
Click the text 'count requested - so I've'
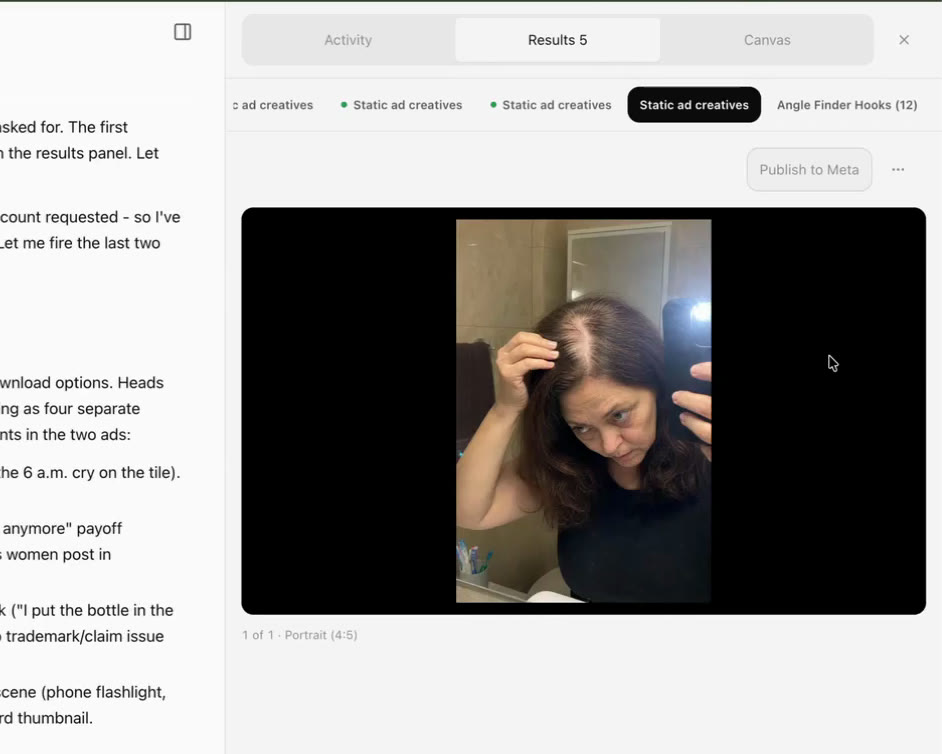point(90,217)
